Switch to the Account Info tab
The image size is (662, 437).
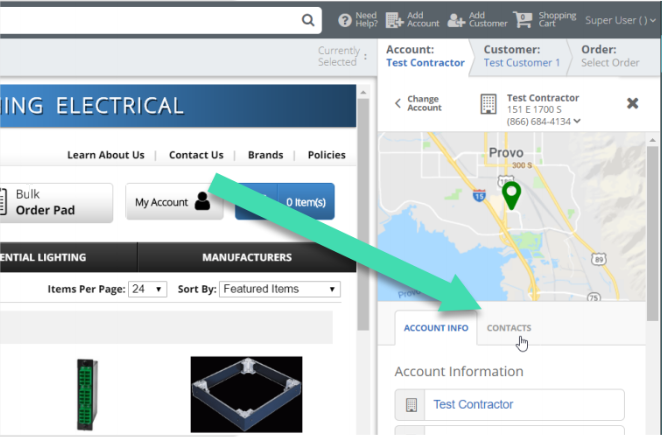click(x=436, y=328)
